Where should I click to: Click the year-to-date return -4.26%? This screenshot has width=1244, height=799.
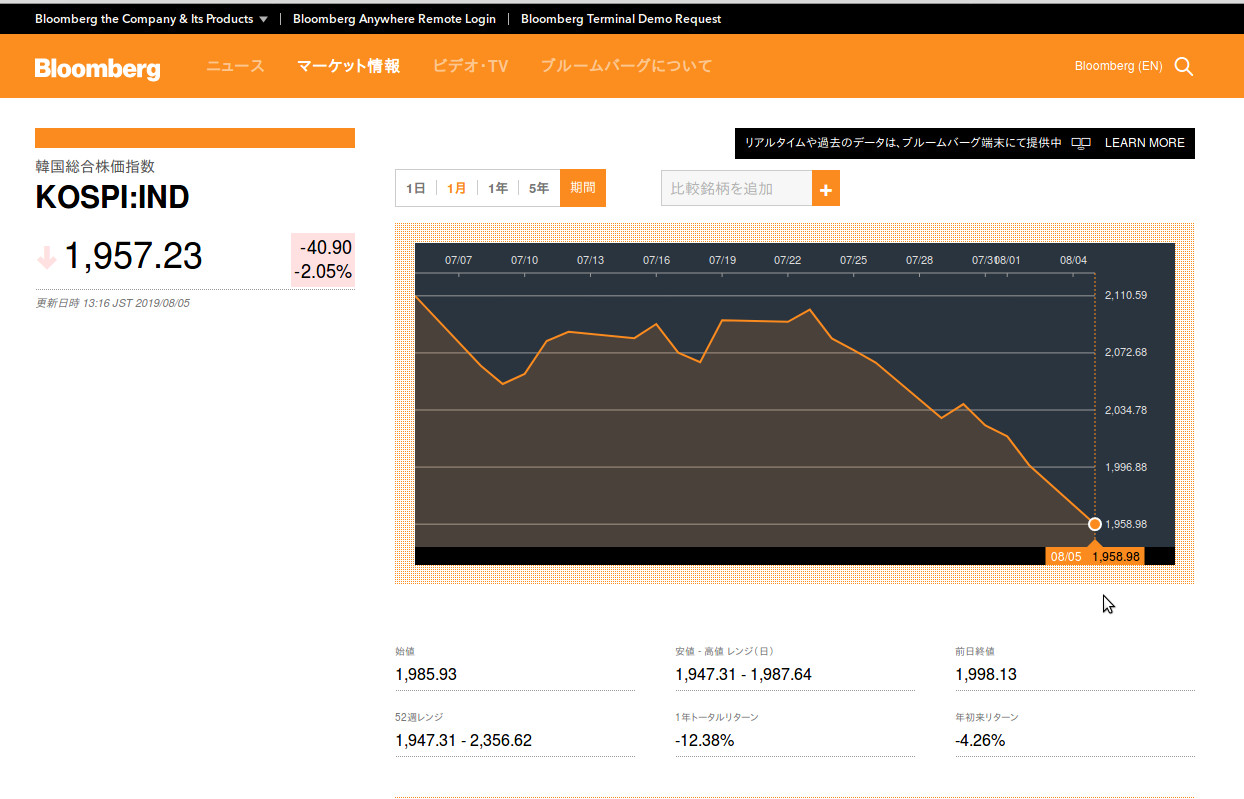tap(980, 740)
